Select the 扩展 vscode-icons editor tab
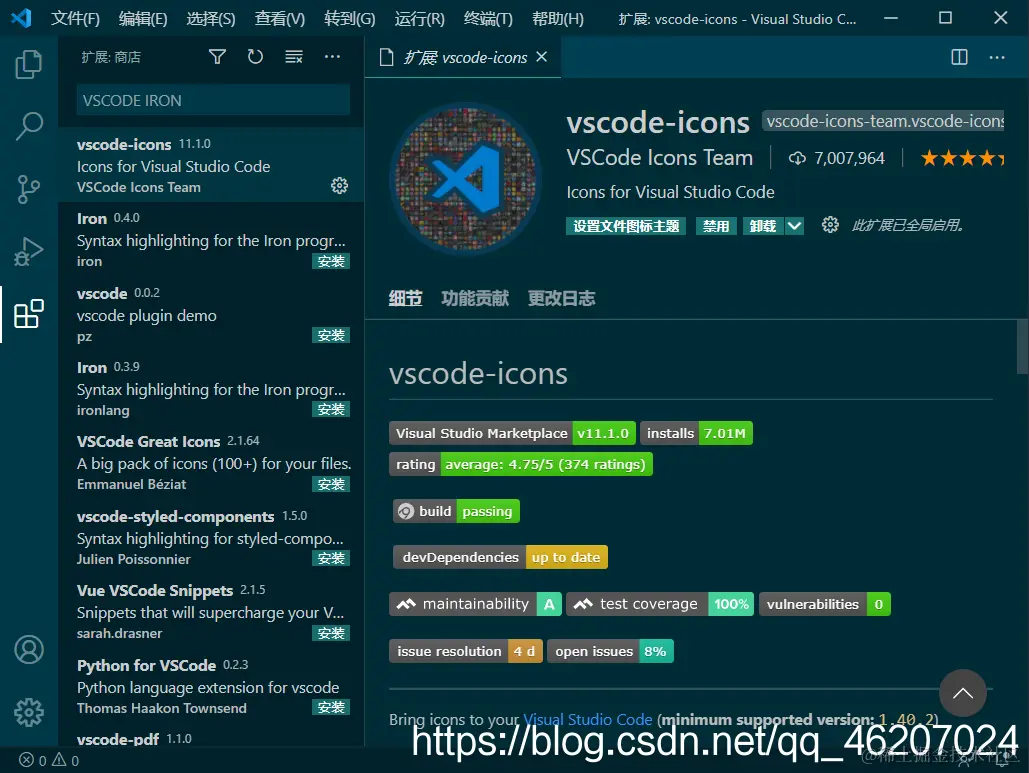The image size is (1029, 773). click(x=463, y=57)
